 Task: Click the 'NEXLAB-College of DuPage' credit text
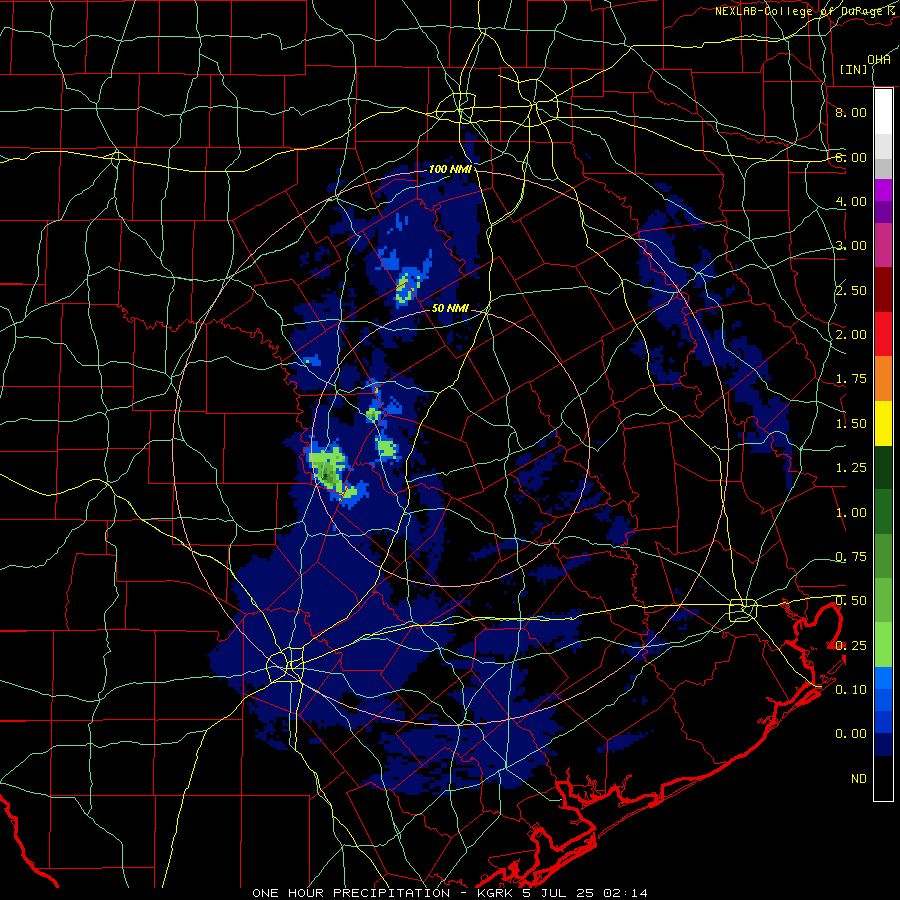point(802,11)
